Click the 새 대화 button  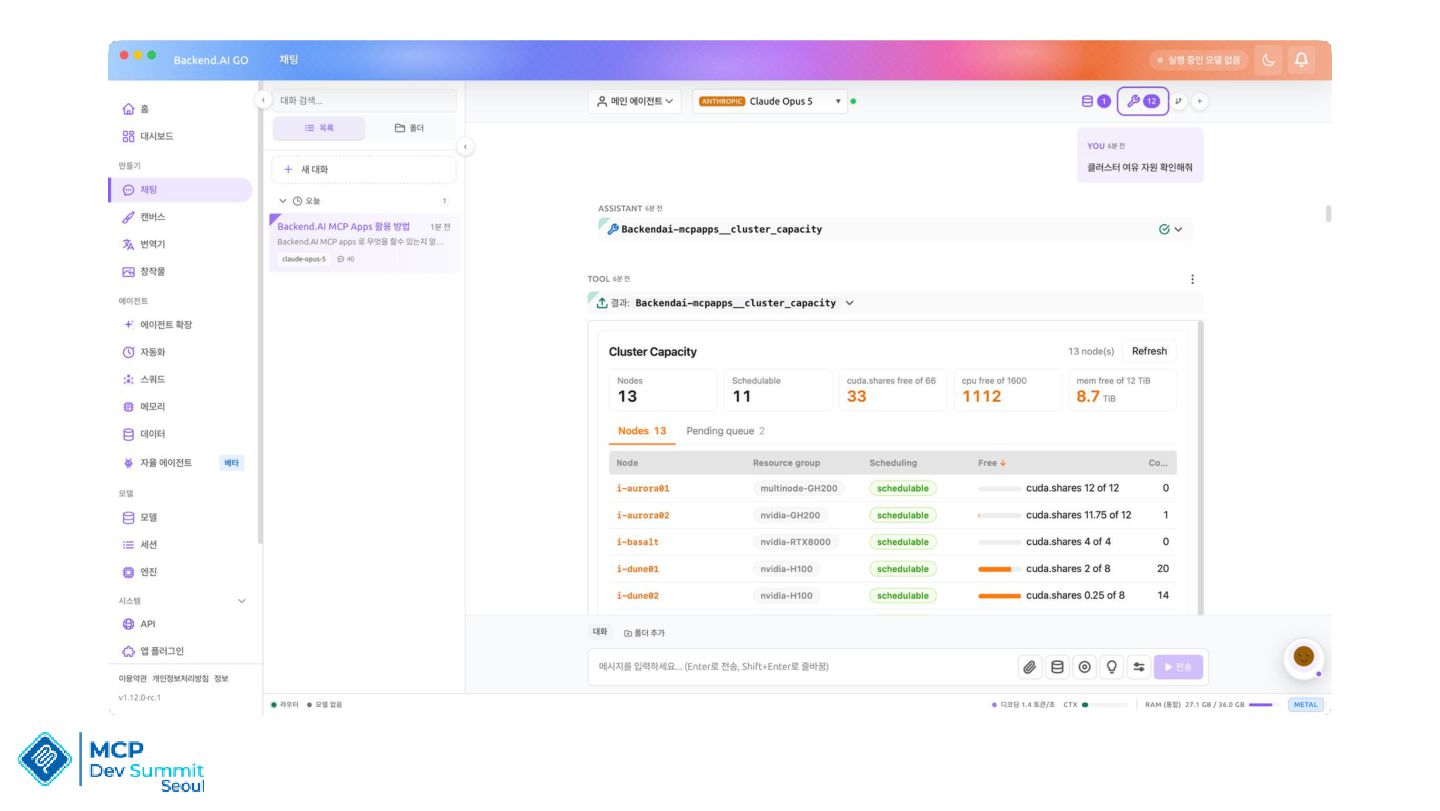364,169
